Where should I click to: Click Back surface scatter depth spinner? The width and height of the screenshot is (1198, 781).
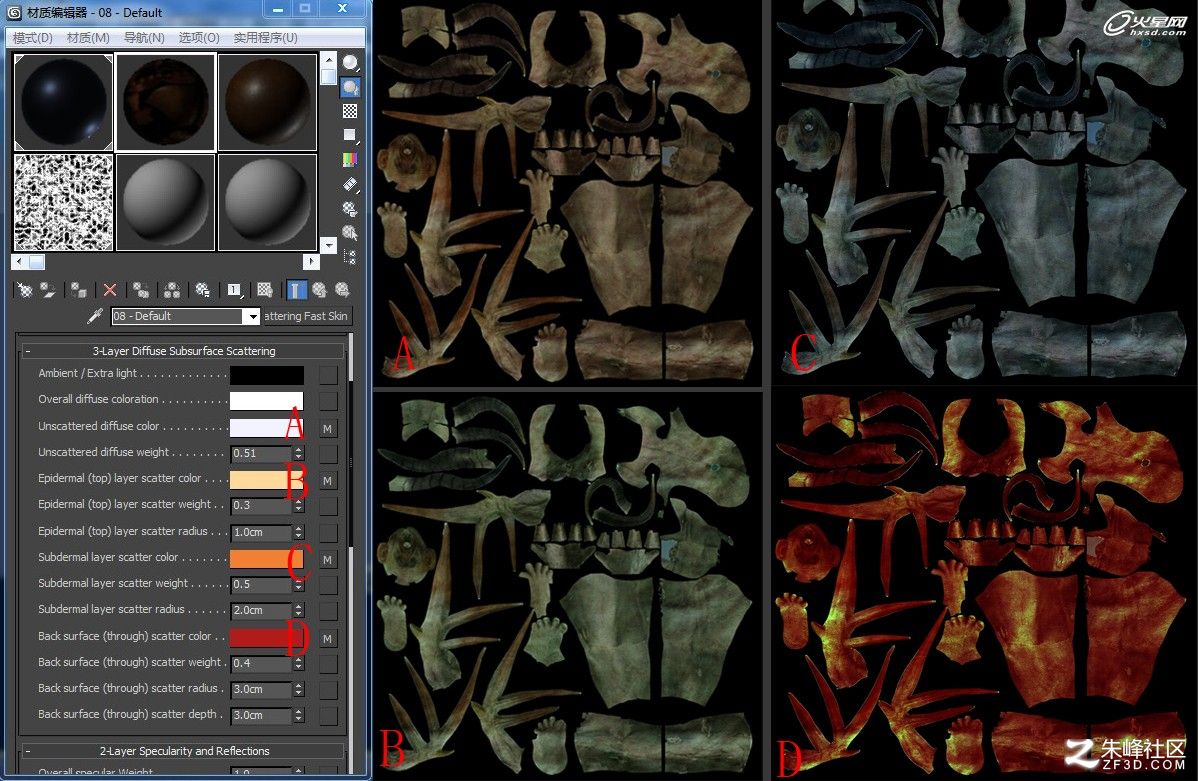(299, 715)
